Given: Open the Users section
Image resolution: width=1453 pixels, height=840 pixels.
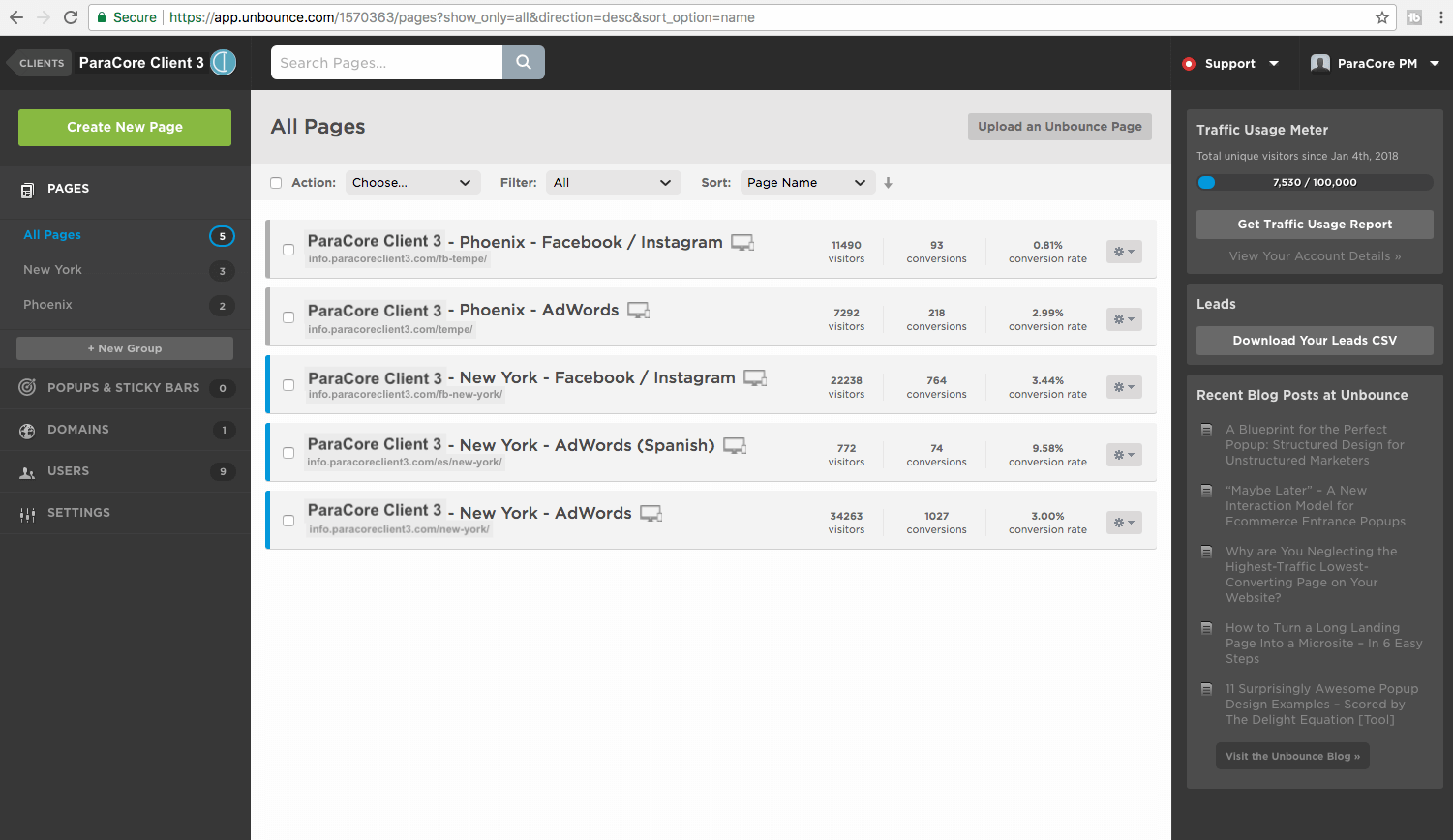Looking at the screenshot, I should point(68,471).
